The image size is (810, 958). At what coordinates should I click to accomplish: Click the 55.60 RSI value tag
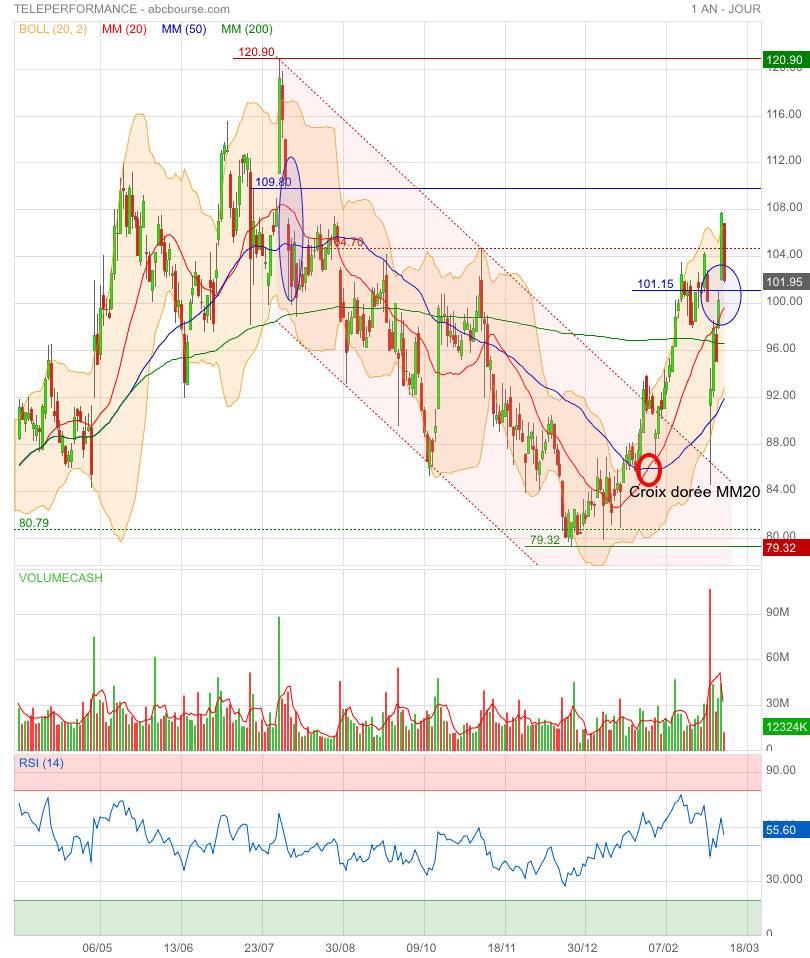[x=786, y=830]
